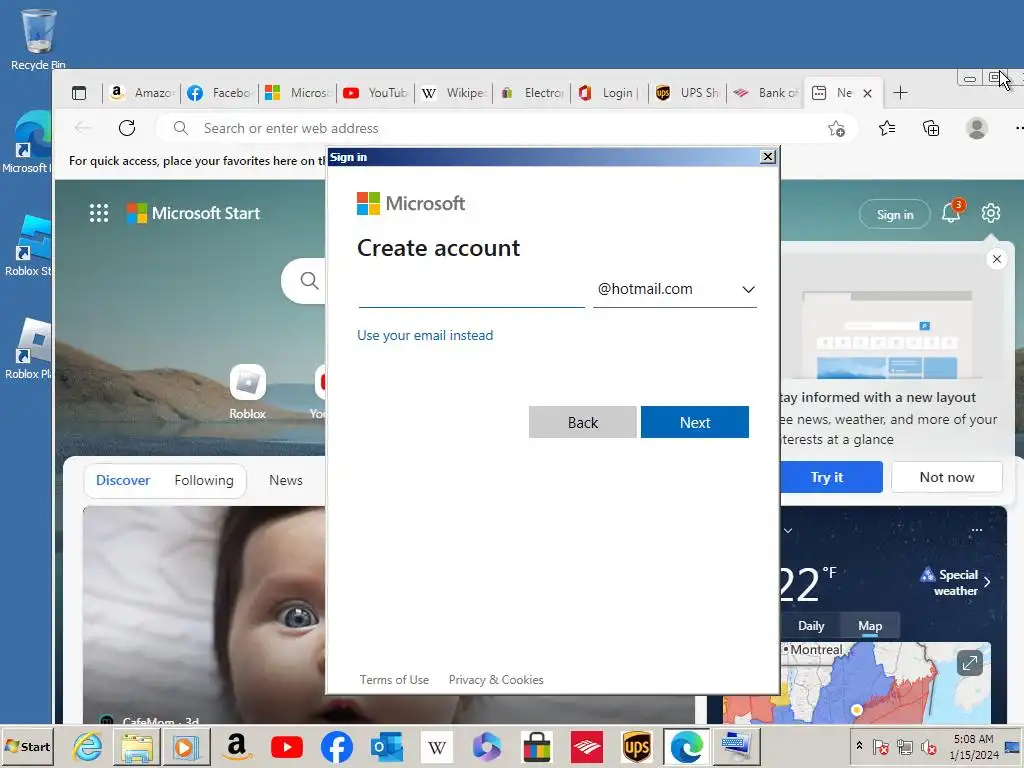The width and height of the screenshot is (1024, 768).
Task: Open the Favorites list icon
Action: point(887,128)
